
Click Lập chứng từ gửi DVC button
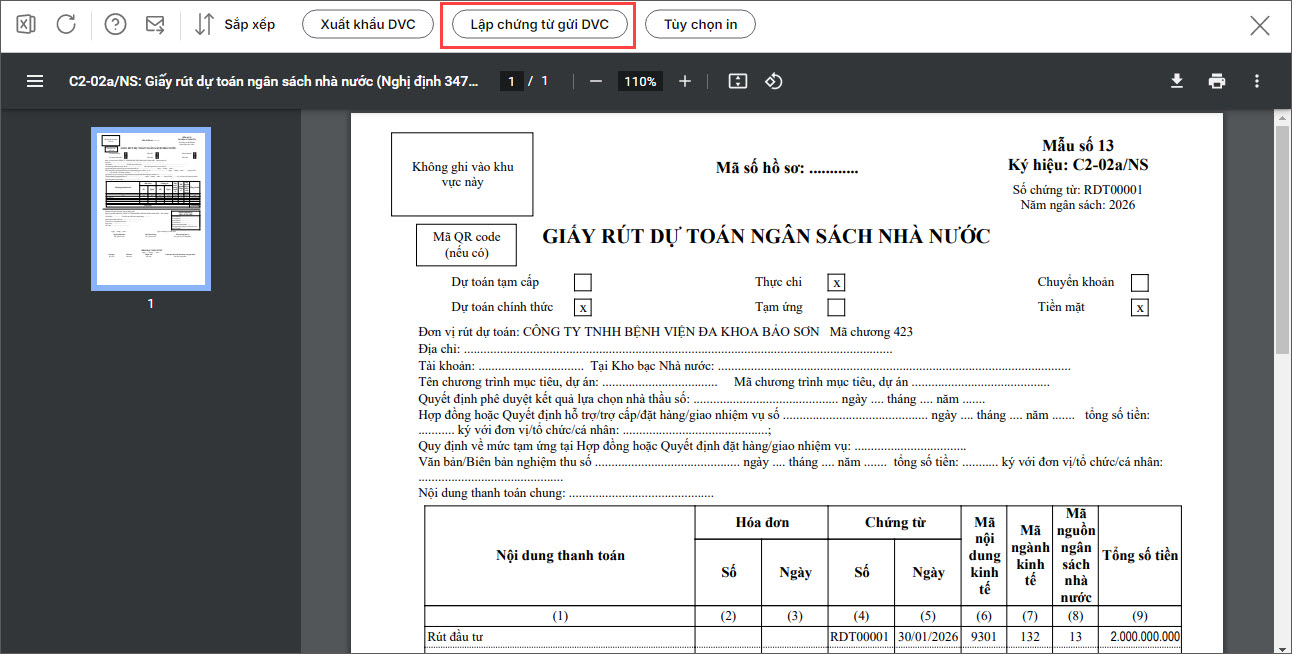click(539, 24)
